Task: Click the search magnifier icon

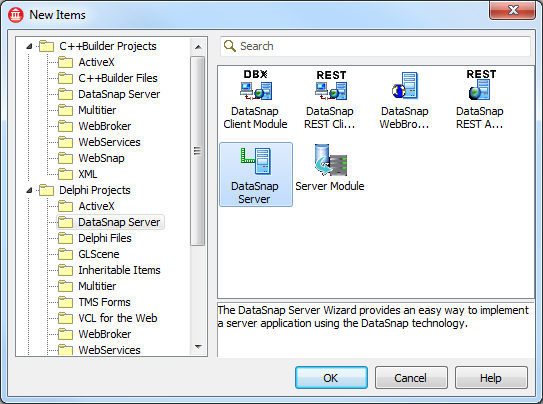Action: click(230, 46)
